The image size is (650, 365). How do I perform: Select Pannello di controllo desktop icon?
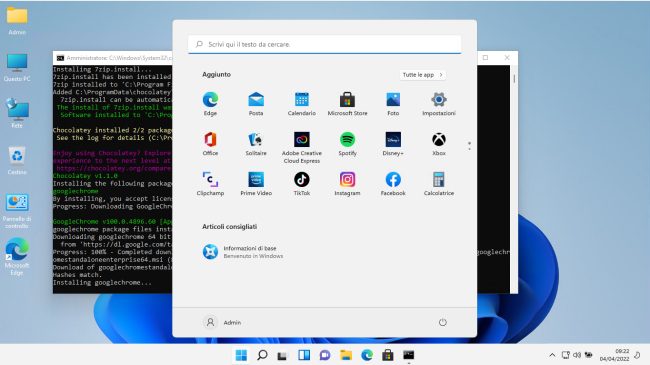coord(17,211)
